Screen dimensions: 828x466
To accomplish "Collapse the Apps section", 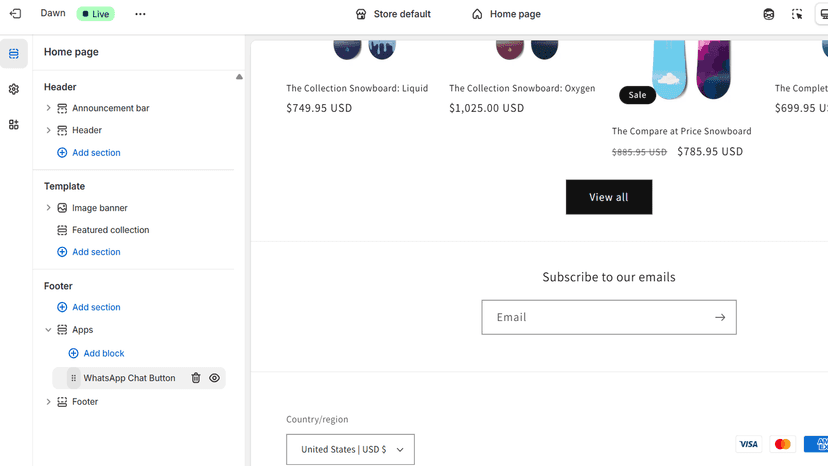I will pos(48,330).
